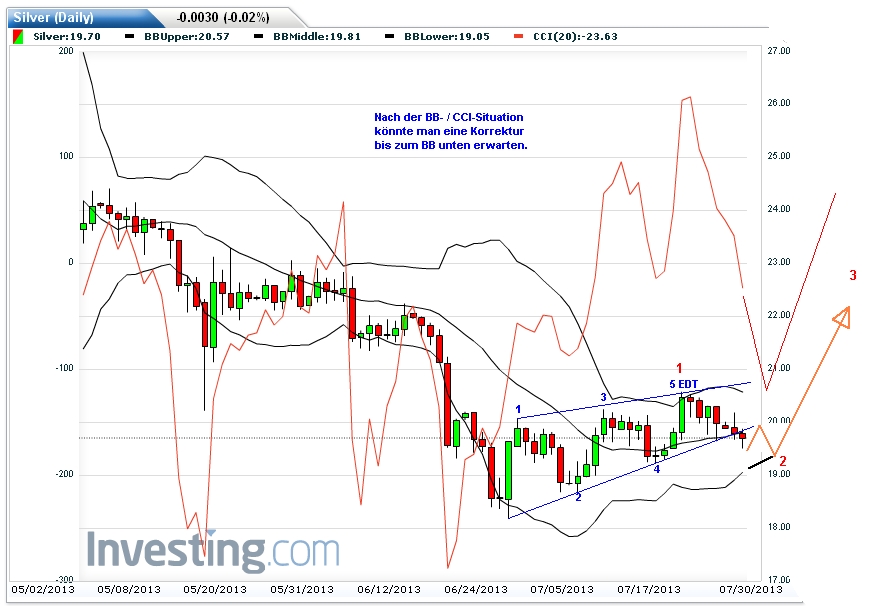
Task: Click the BBUpper:20.57 legend label
Action: point(187,37)
